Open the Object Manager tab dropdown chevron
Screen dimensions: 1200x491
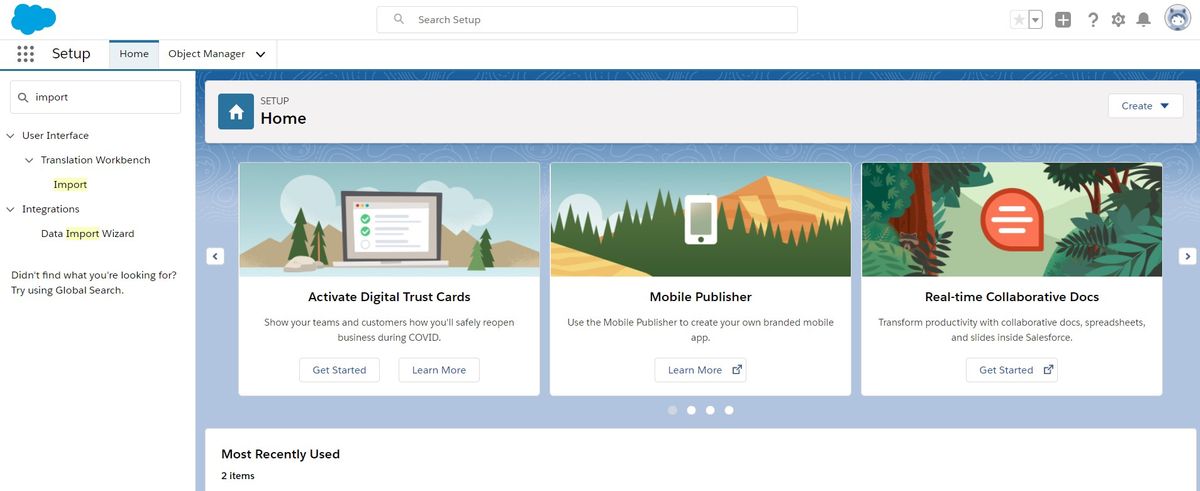[x=260, y=54]
